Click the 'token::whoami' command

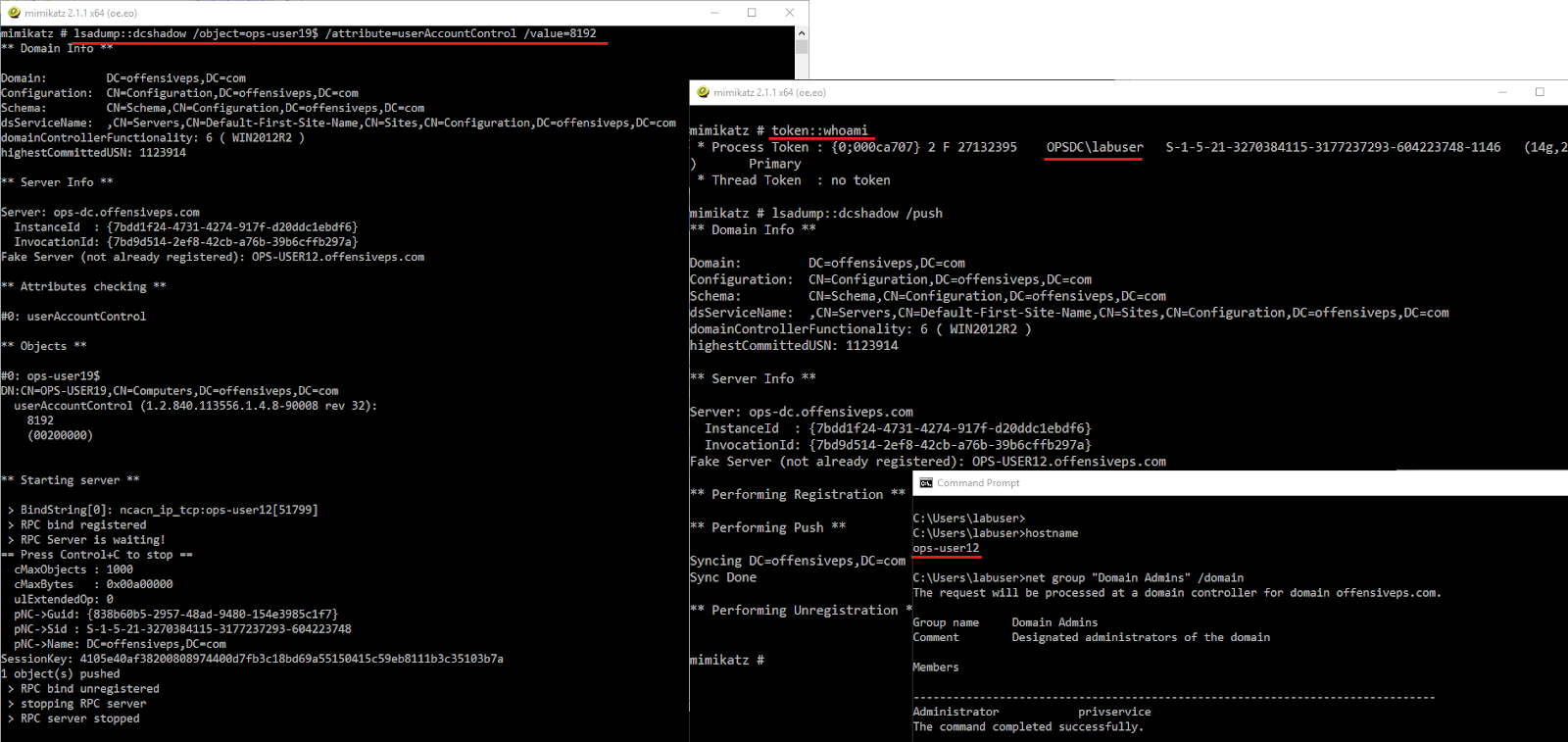[x=819, y=130]
